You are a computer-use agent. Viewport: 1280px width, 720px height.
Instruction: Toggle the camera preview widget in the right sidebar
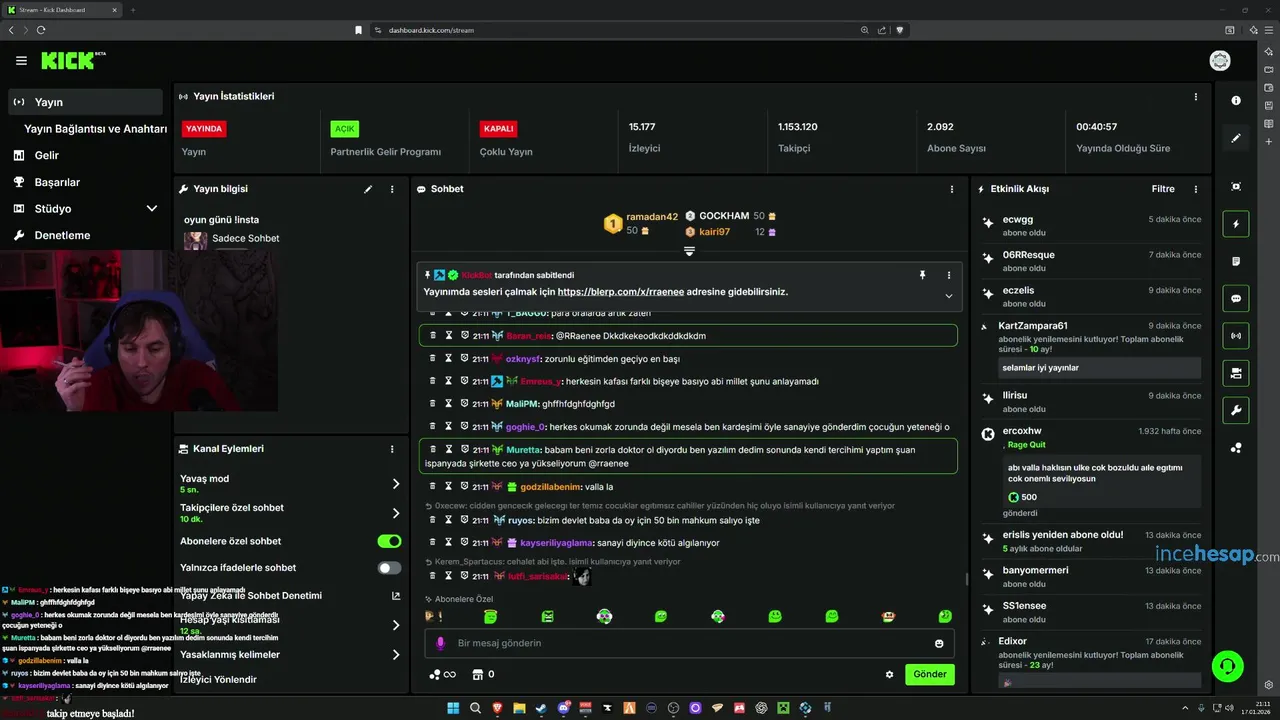tap(1236, 373)
